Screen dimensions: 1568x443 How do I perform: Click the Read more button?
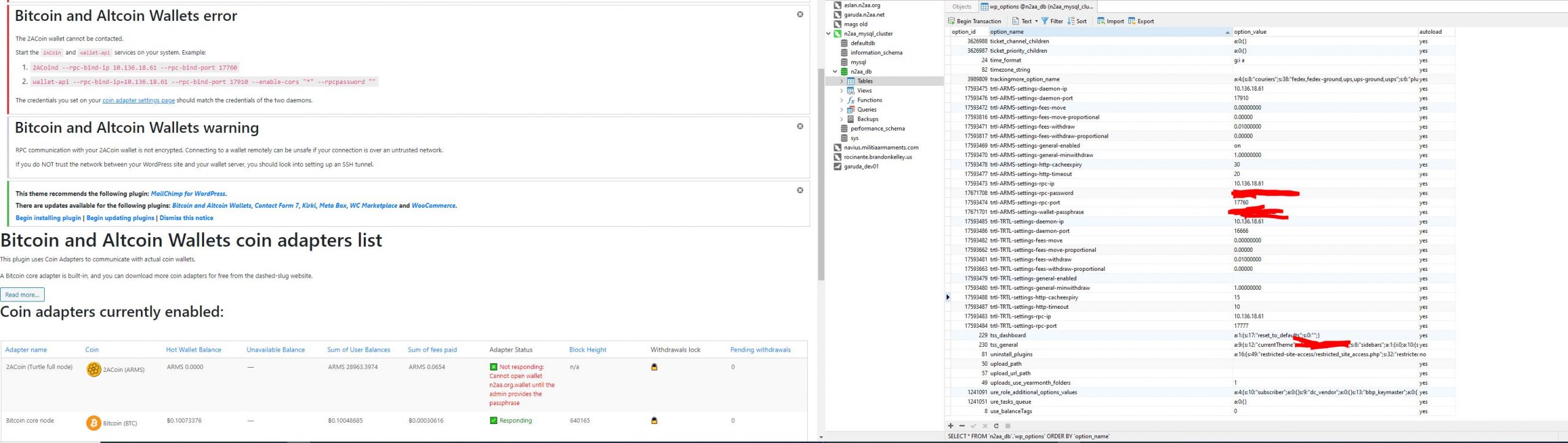pos(22,295)
